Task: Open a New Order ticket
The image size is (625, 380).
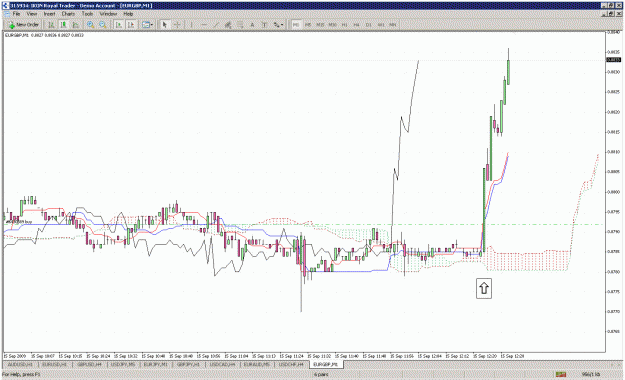Action: tap(24, 25)
